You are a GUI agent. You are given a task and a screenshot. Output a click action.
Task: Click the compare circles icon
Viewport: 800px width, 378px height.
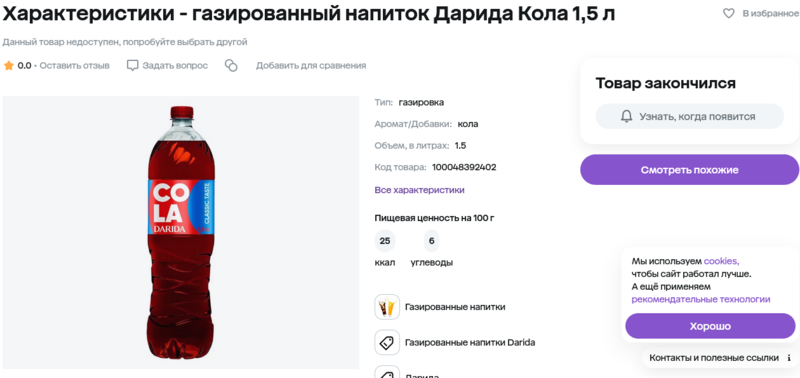[231, 66]
